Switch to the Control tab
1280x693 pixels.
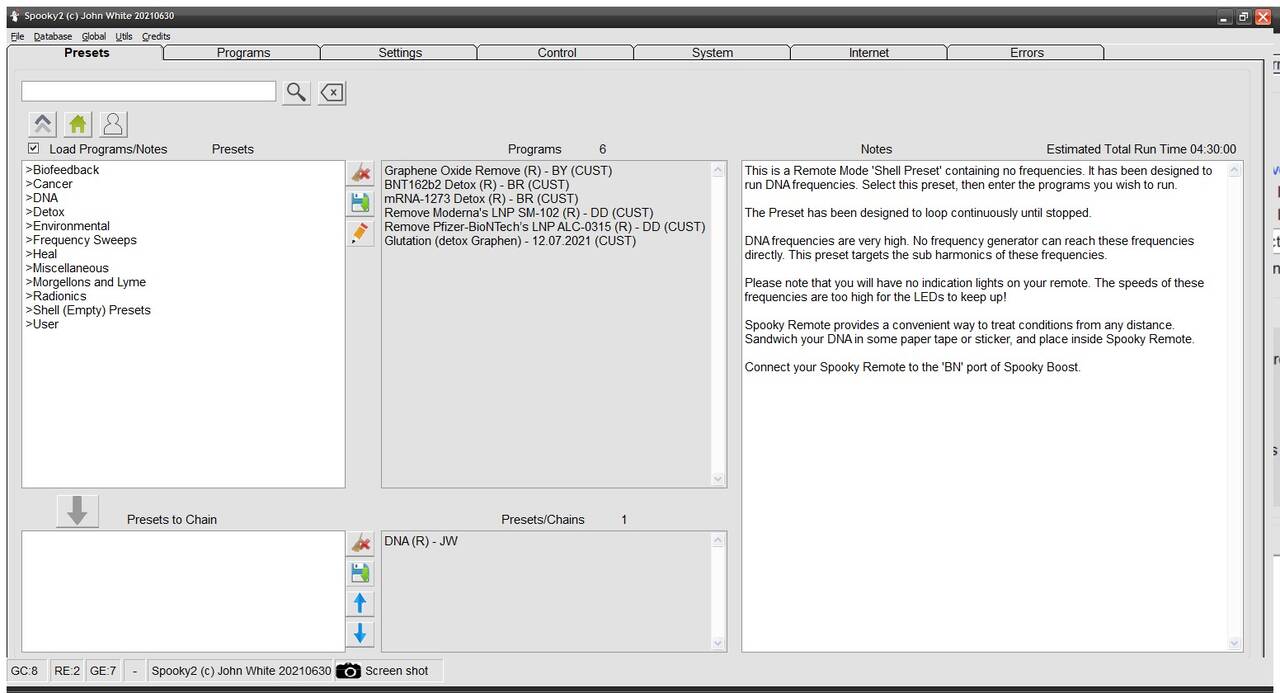[x=557, y=53]
